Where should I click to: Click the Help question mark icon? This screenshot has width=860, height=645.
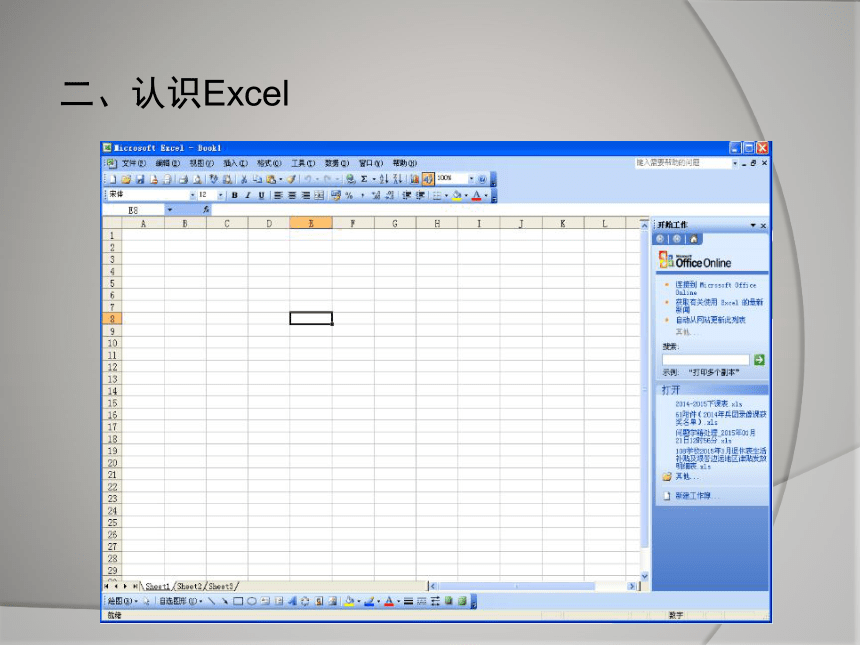click(482, 179)
